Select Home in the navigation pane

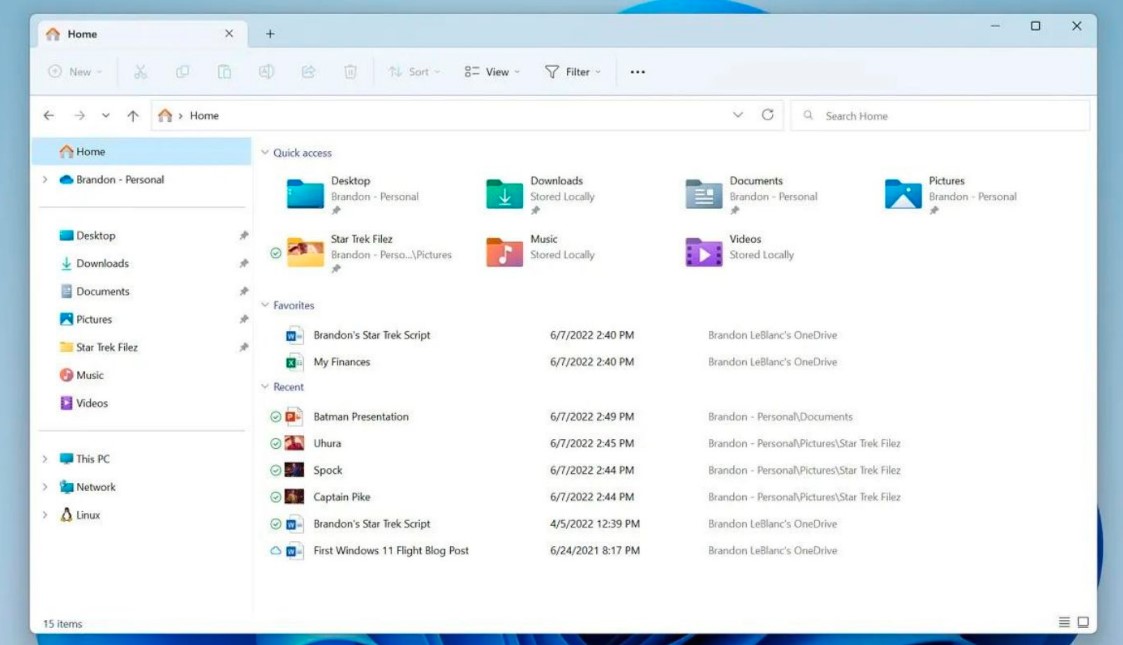(142, 152)
